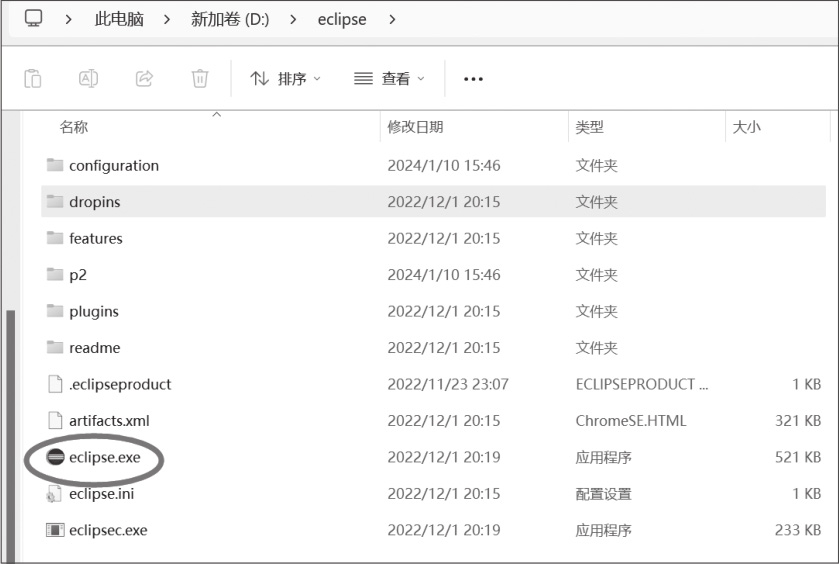
Task: Click the 233 KB size cell
Action: coord(798,530)
